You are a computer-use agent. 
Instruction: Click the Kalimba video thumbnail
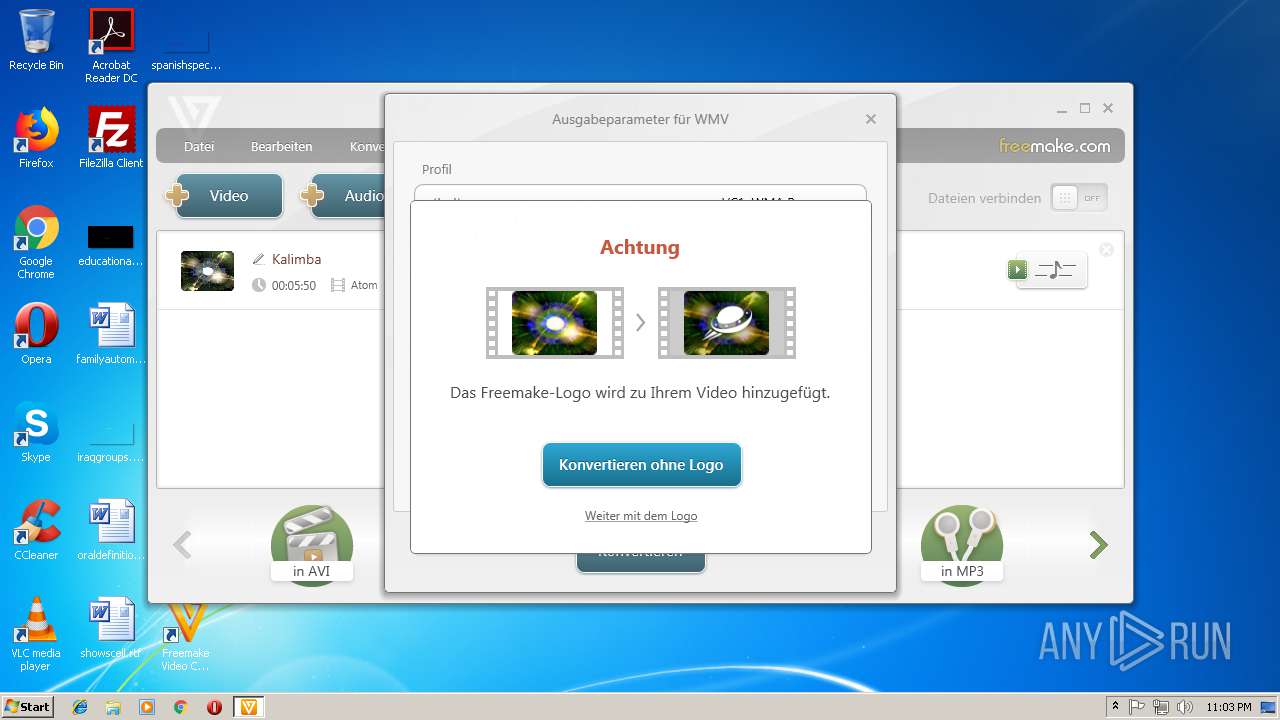[207, 271]
